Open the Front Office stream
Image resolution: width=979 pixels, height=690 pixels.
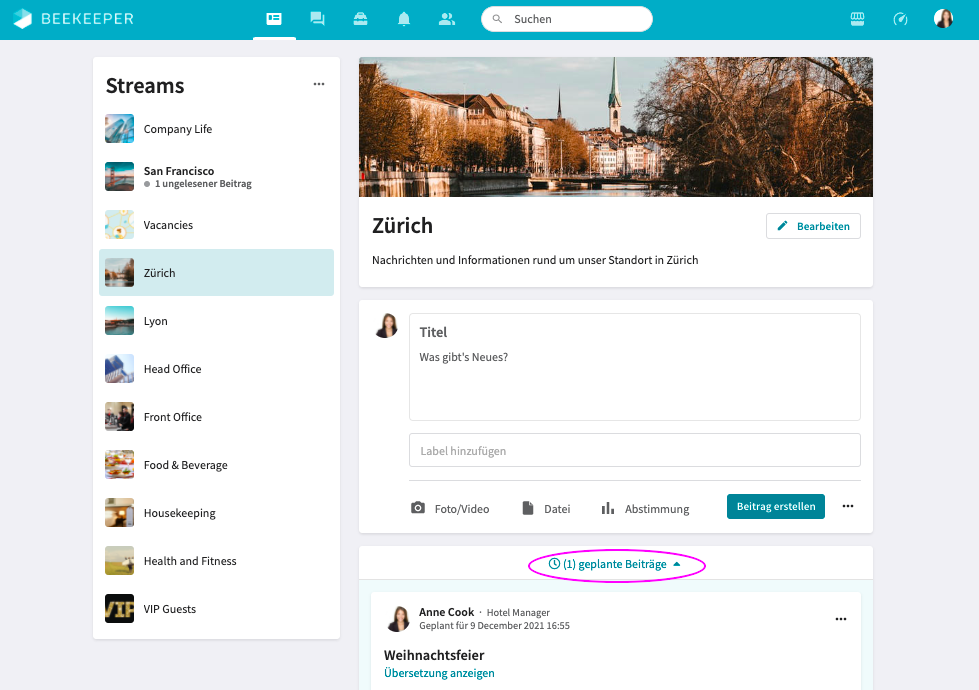(x=216, y=416)
